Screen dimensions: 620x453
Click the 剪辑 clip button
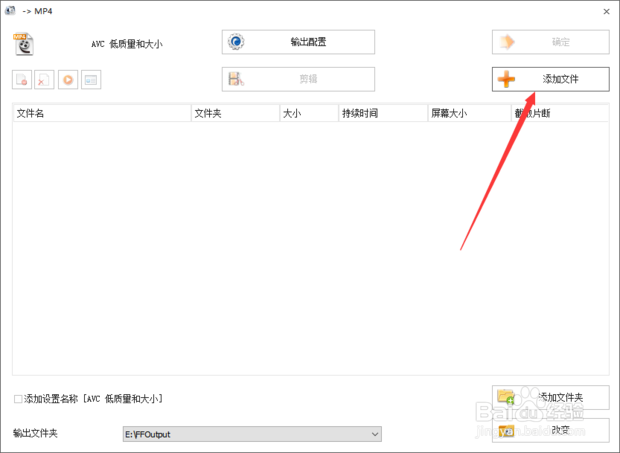pyautogui.click(x=298, y=79)
